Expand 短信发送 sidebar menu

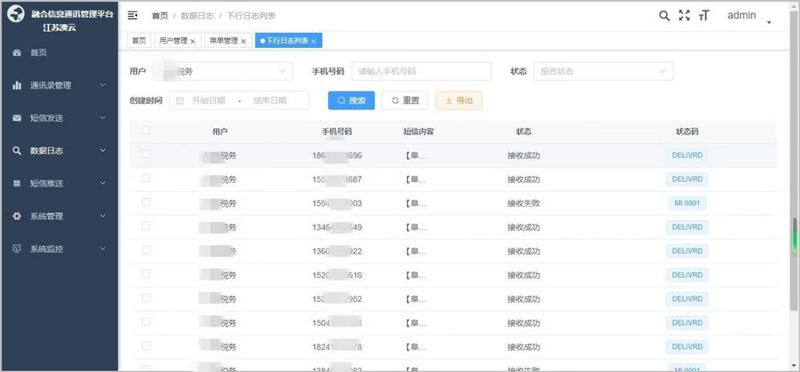point(103,118)
